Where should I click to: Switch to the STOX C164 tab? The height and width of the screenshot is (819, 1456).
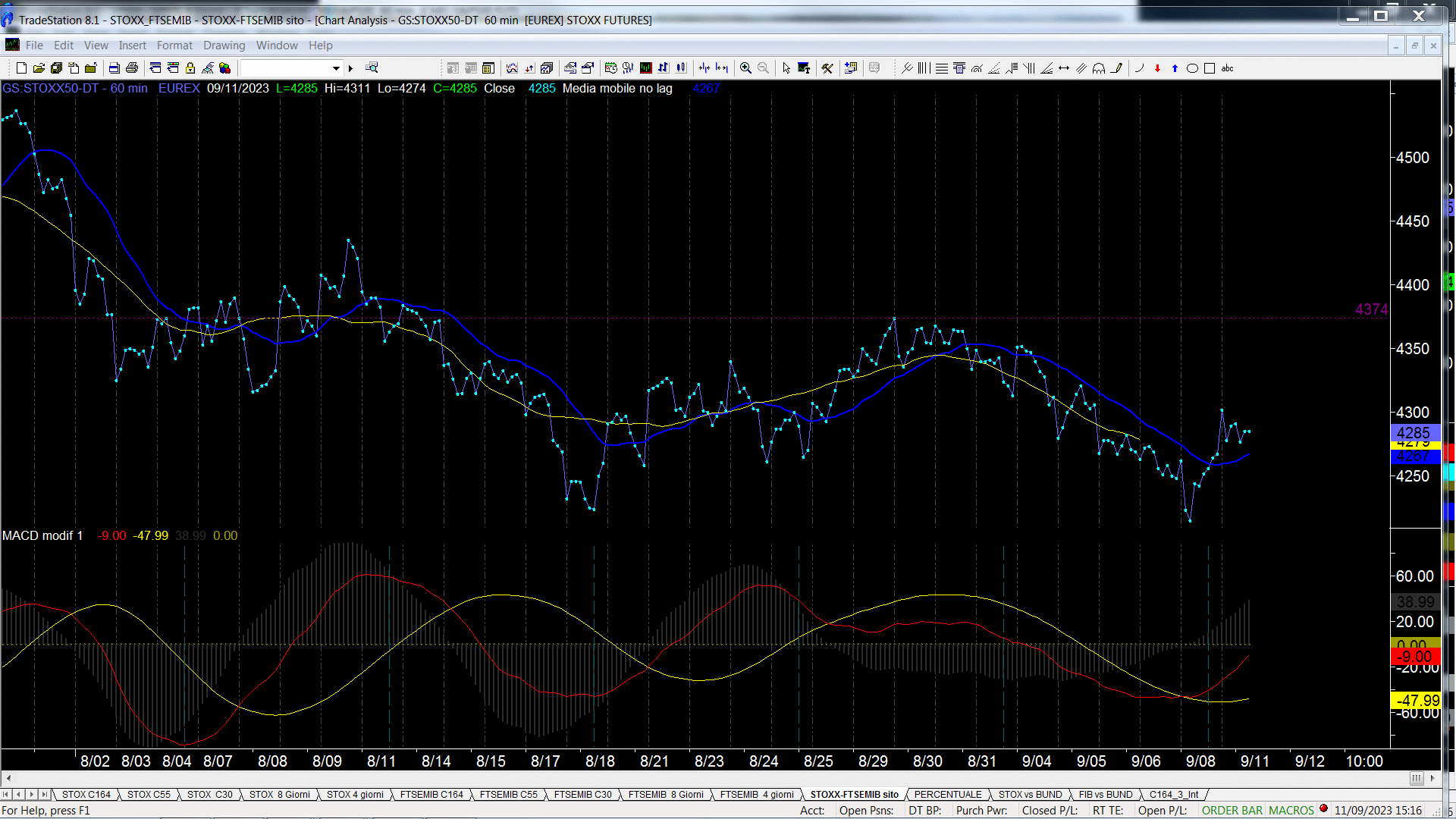pos(86,795)
